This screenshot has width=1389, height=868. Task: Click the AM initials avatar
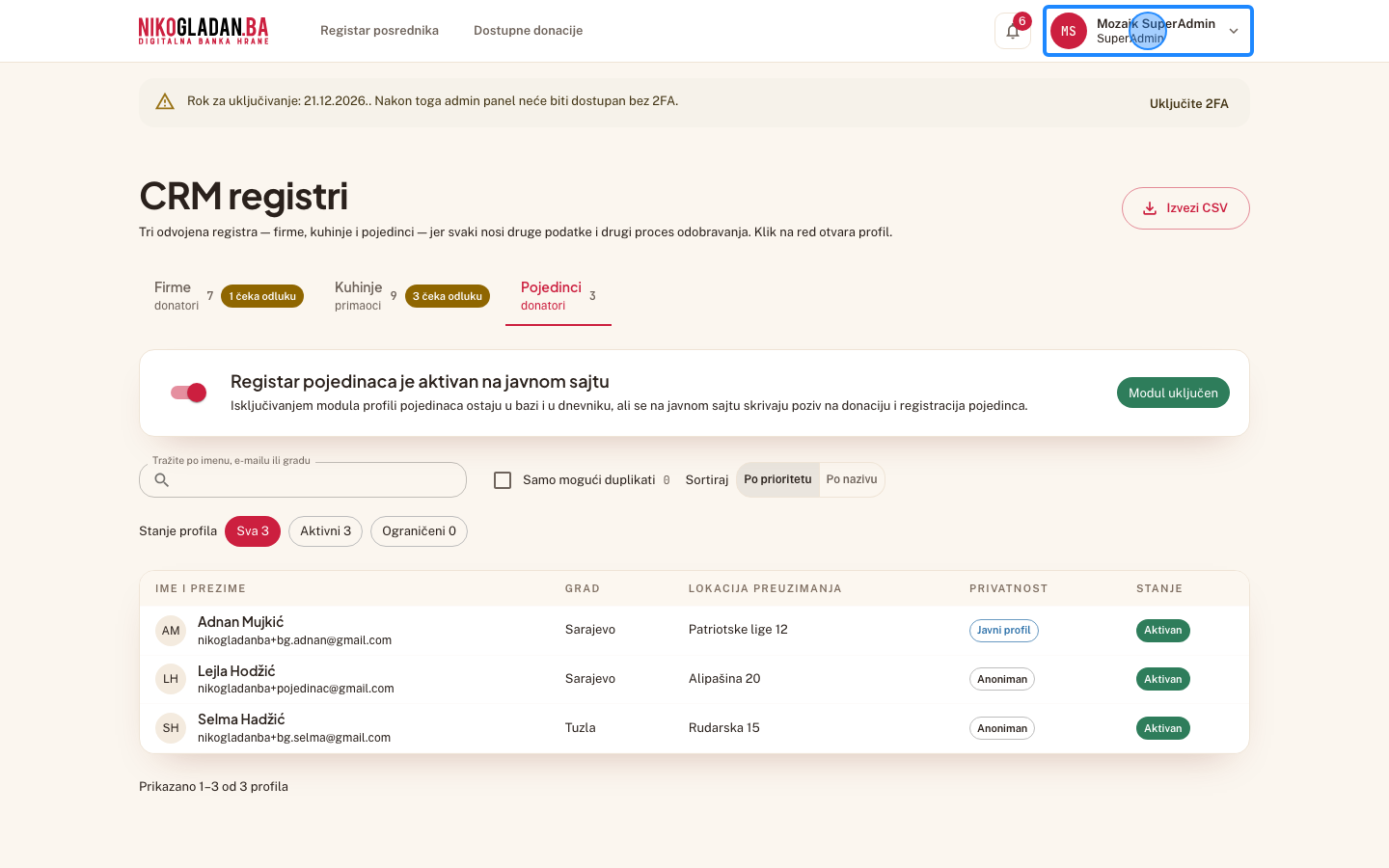[171, 631]
